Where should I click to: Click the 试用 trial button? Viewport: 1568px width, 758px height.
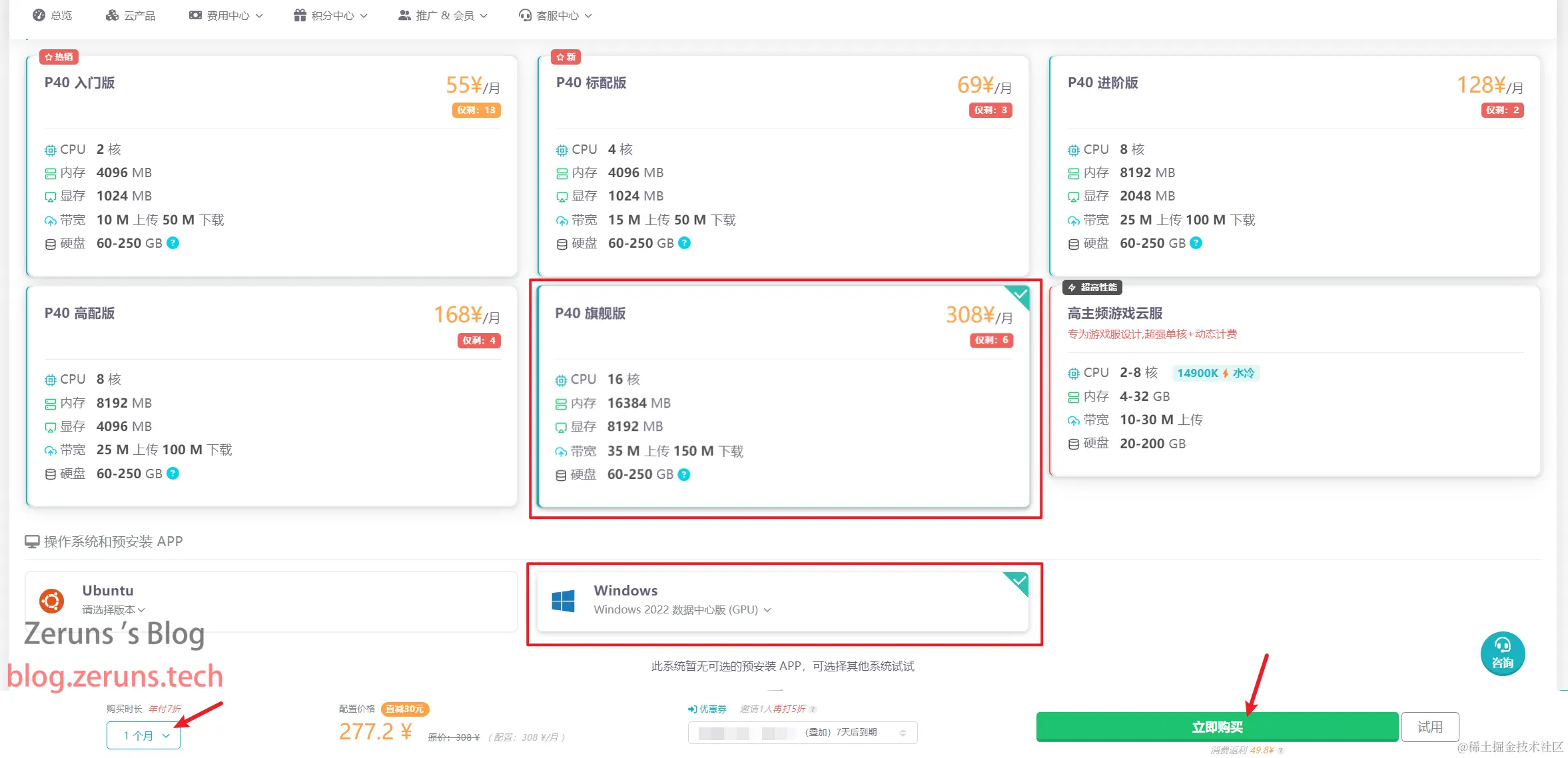pos(1429,727)
